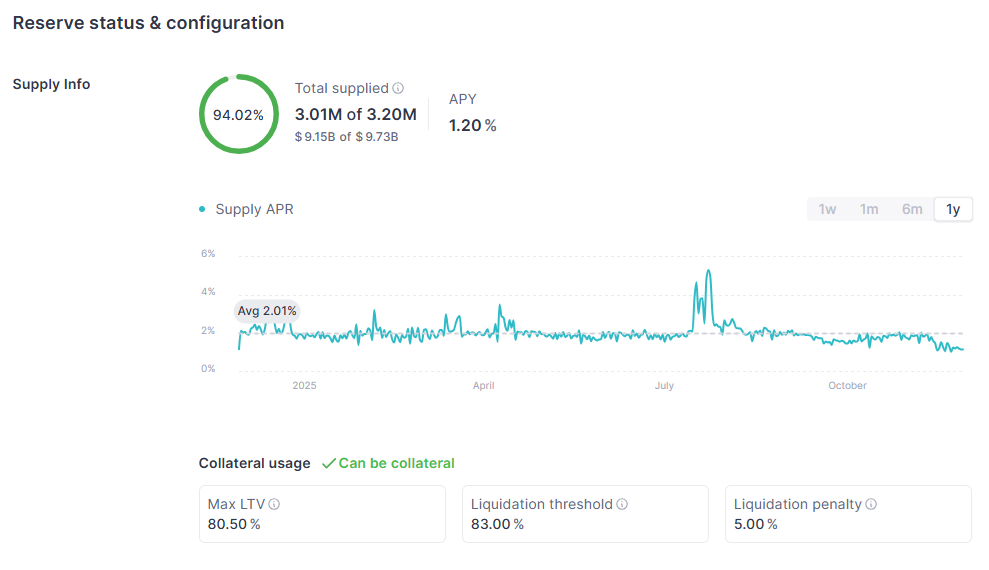Viewport: 989px width, 570px height.
Task: Select the 6m time range
Action: (x=912, y=209)
